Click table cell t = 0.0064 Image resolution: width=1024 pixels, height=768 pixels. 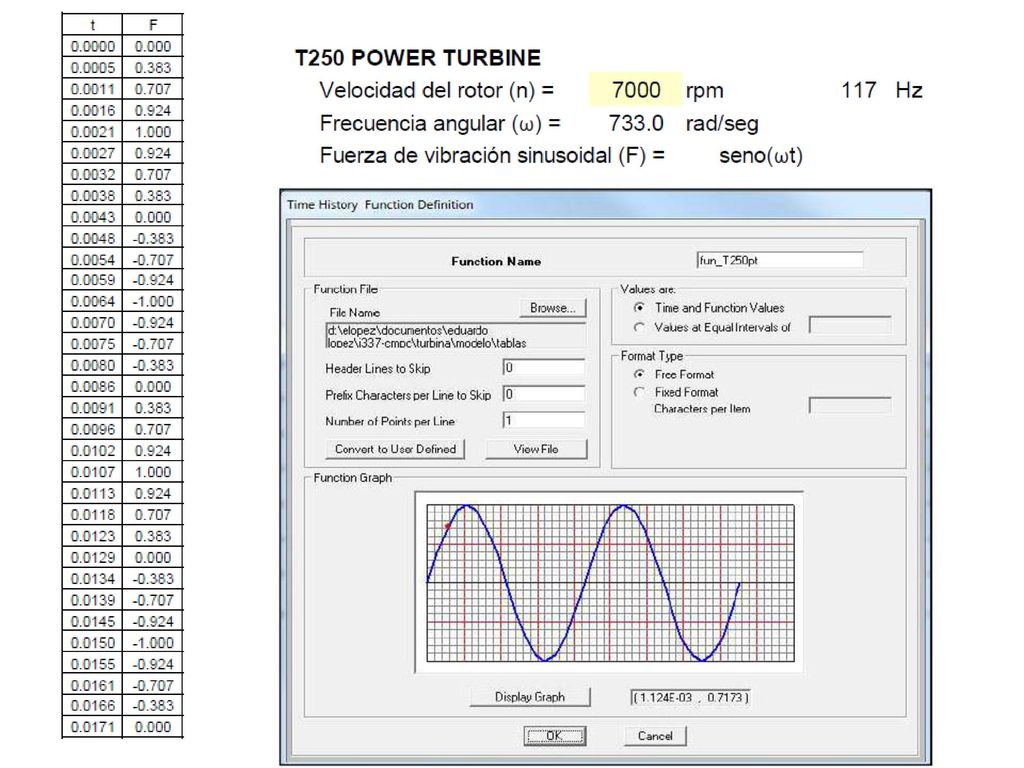coord(92,302)
